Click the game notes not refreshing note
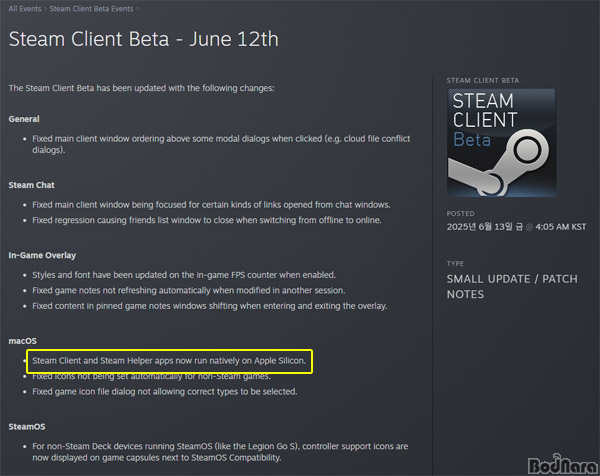 click(x=189, y=290)
